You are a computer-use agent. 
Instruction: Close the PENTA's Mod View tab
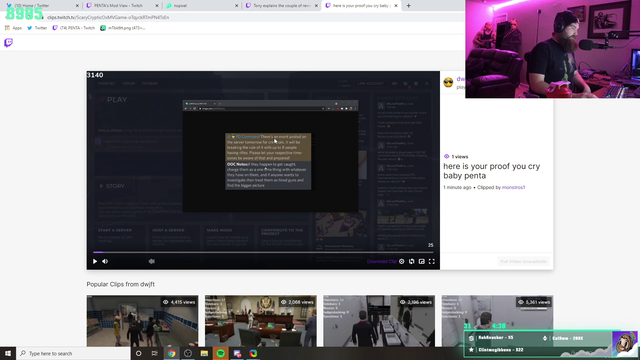point(157,6)
